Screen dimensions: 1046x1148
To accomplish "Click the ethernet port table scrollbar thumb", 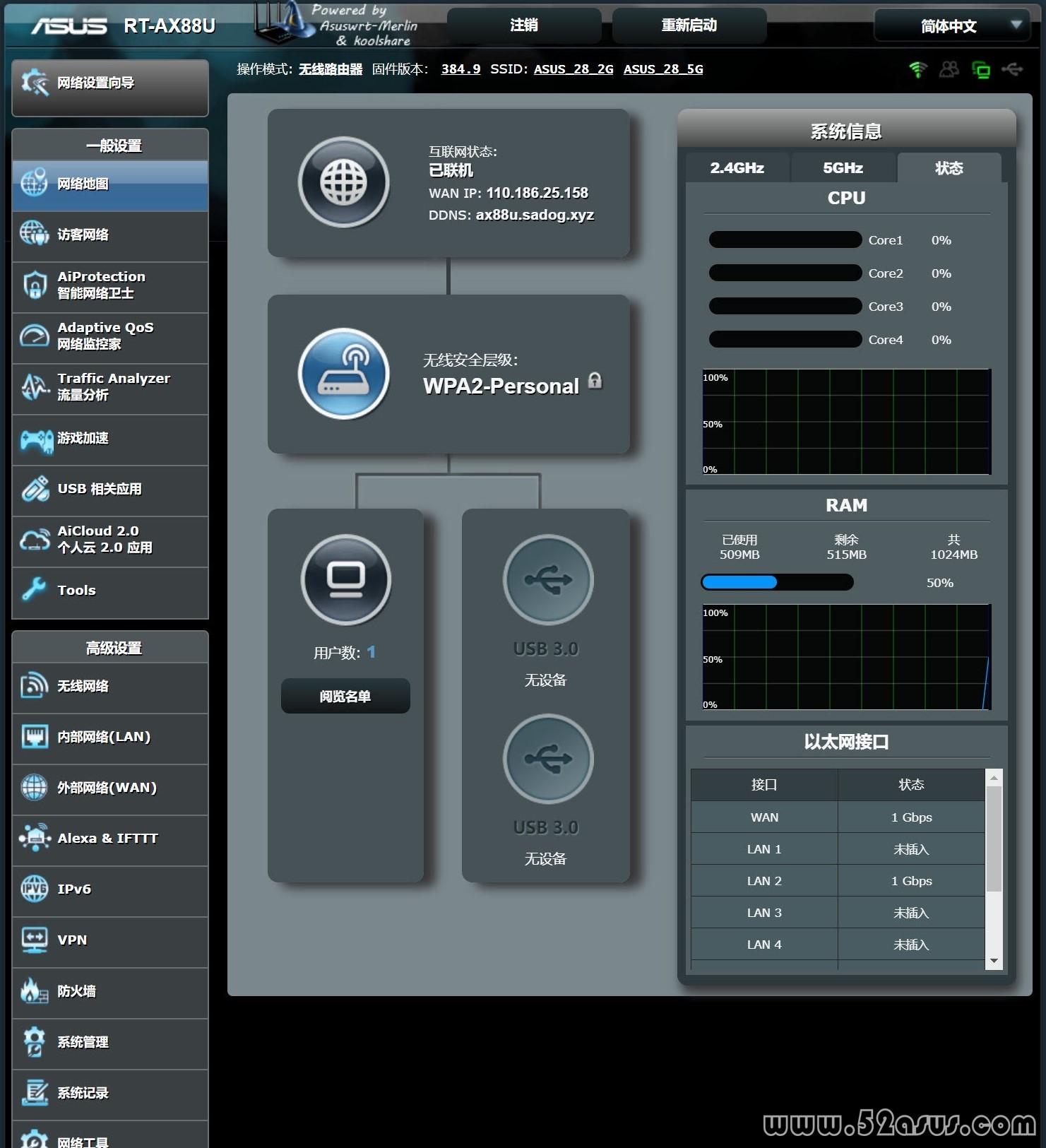I will [994, 839].
